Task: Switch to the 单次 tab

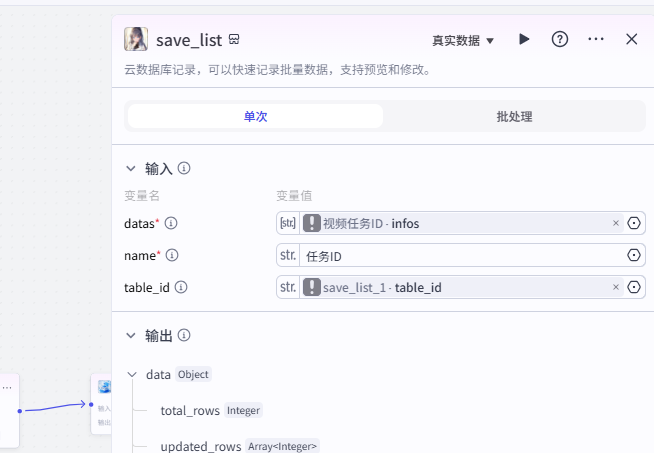Action: coord(255,116)
